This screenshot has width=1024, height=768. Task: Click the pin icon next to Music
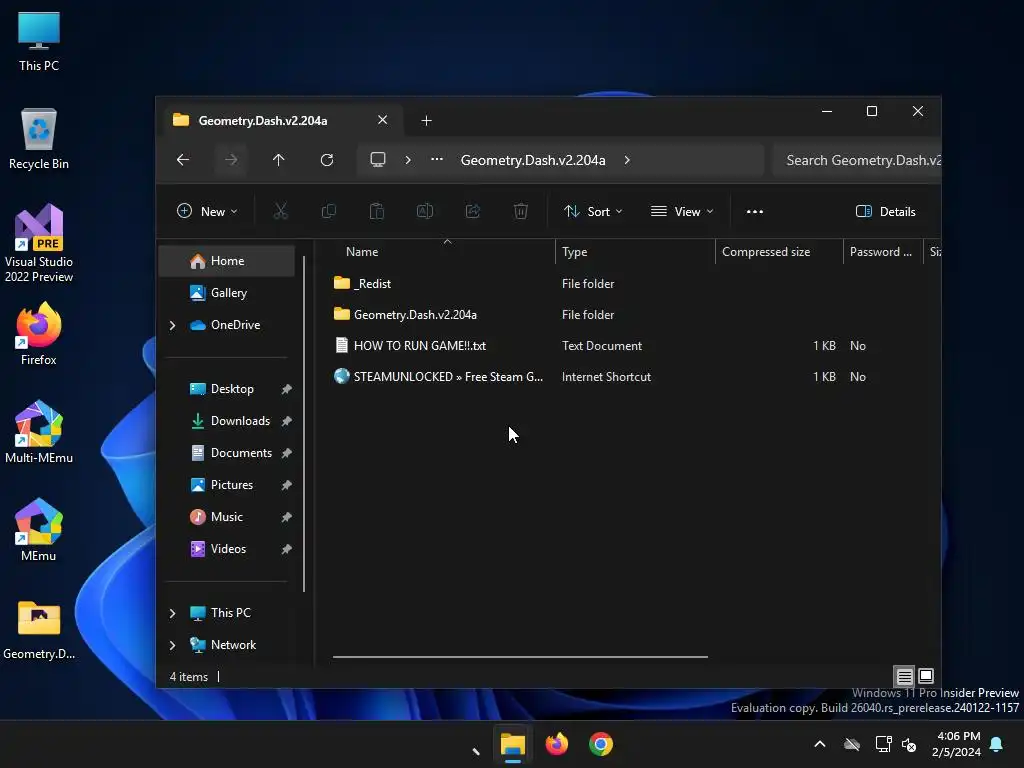pos(286,517)
